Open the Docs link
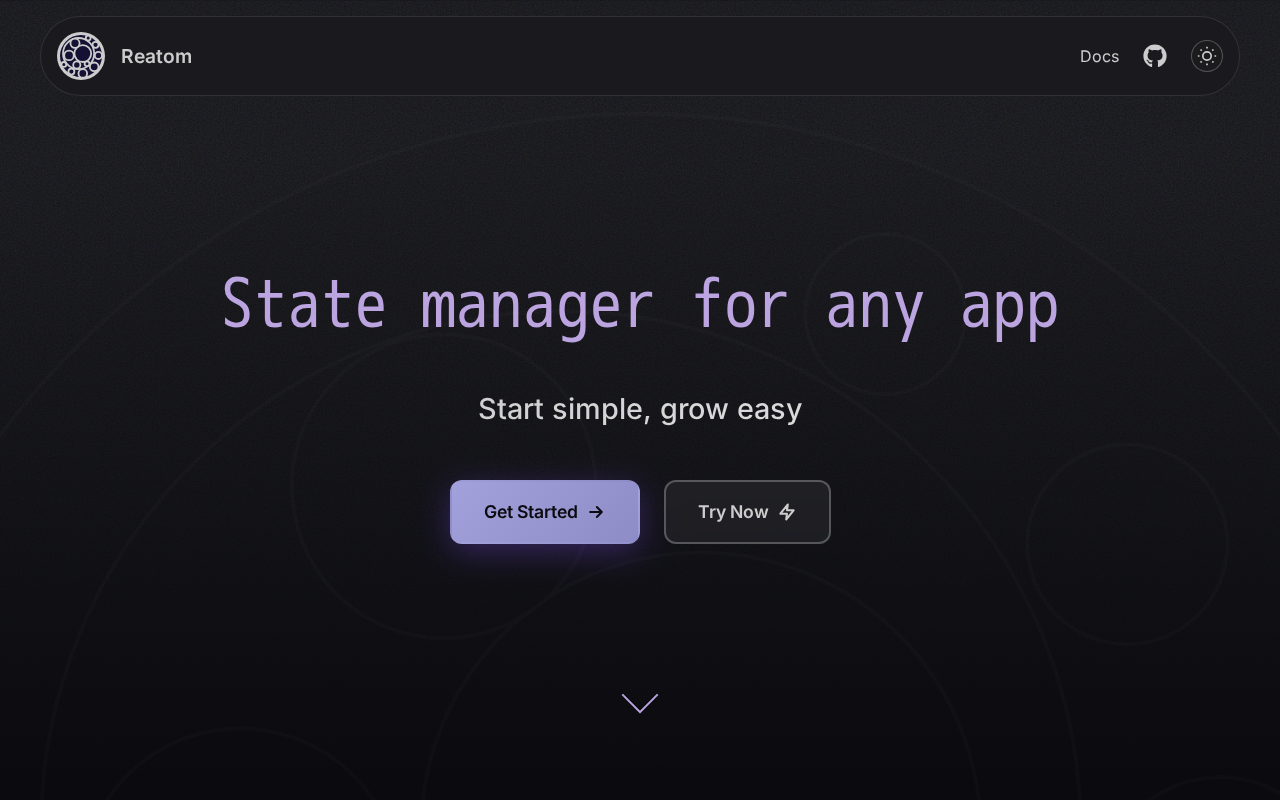Image resolution: width=1280 pixels, height=800 pixels. 1099,56
